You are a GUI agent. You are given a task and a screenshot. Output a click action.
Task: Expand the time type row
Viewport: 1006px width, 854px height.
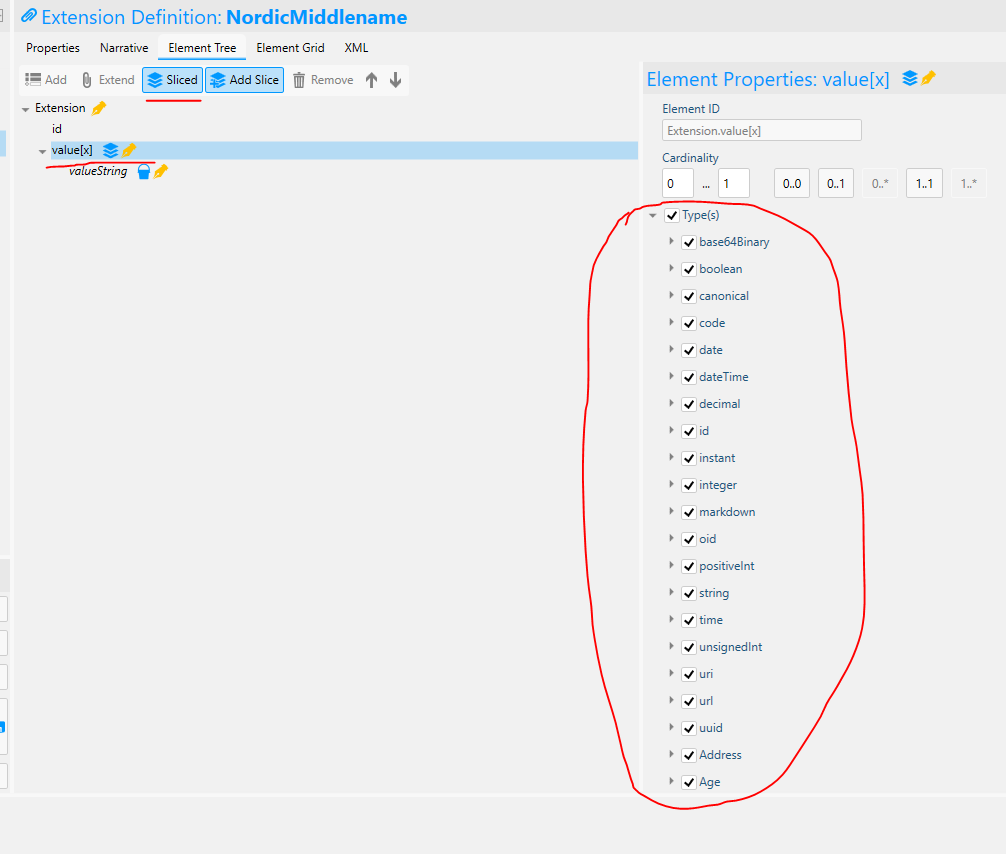671,619
